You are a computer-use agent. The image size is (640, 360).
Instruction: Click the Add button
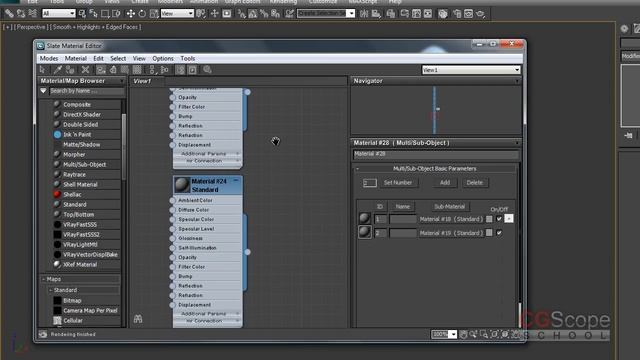445,182
